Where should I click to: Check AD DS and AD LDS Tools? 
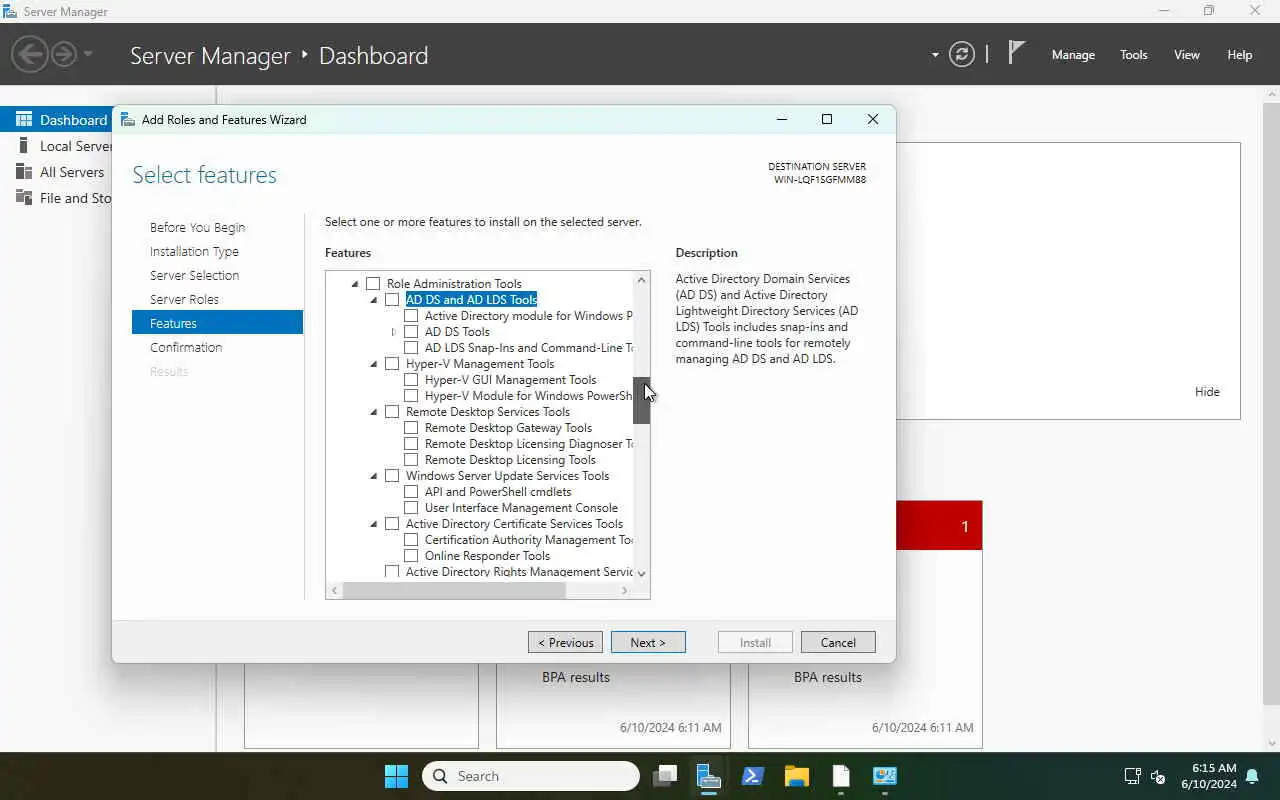(x=392, y=300)
